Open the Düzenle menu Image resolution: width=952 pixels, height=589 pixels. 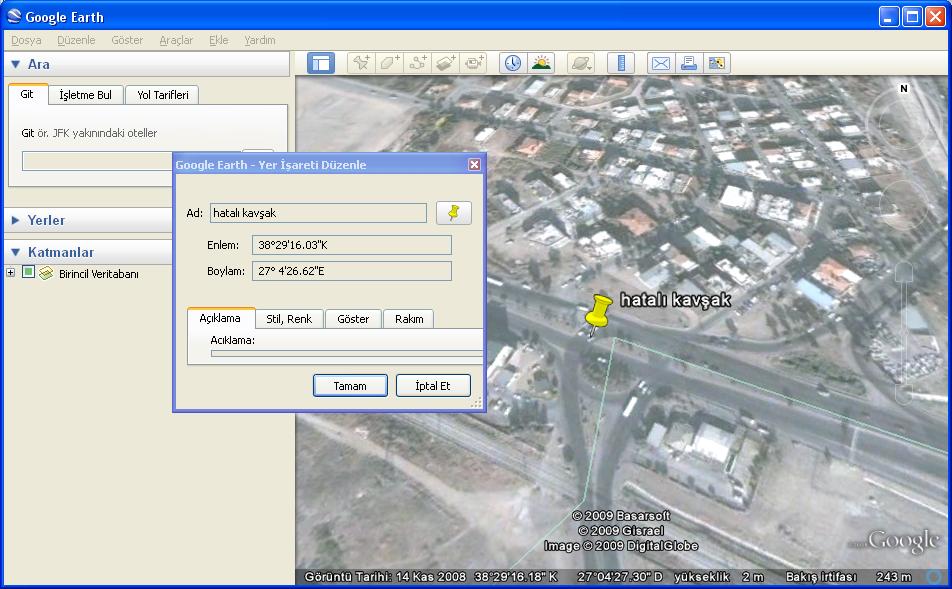pos(76,40)
